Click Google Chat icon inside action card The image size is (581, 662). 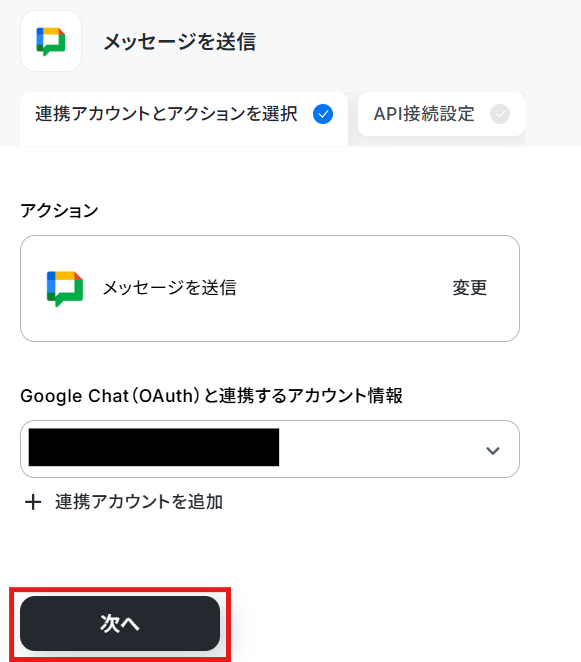click(x=65, y=288)
